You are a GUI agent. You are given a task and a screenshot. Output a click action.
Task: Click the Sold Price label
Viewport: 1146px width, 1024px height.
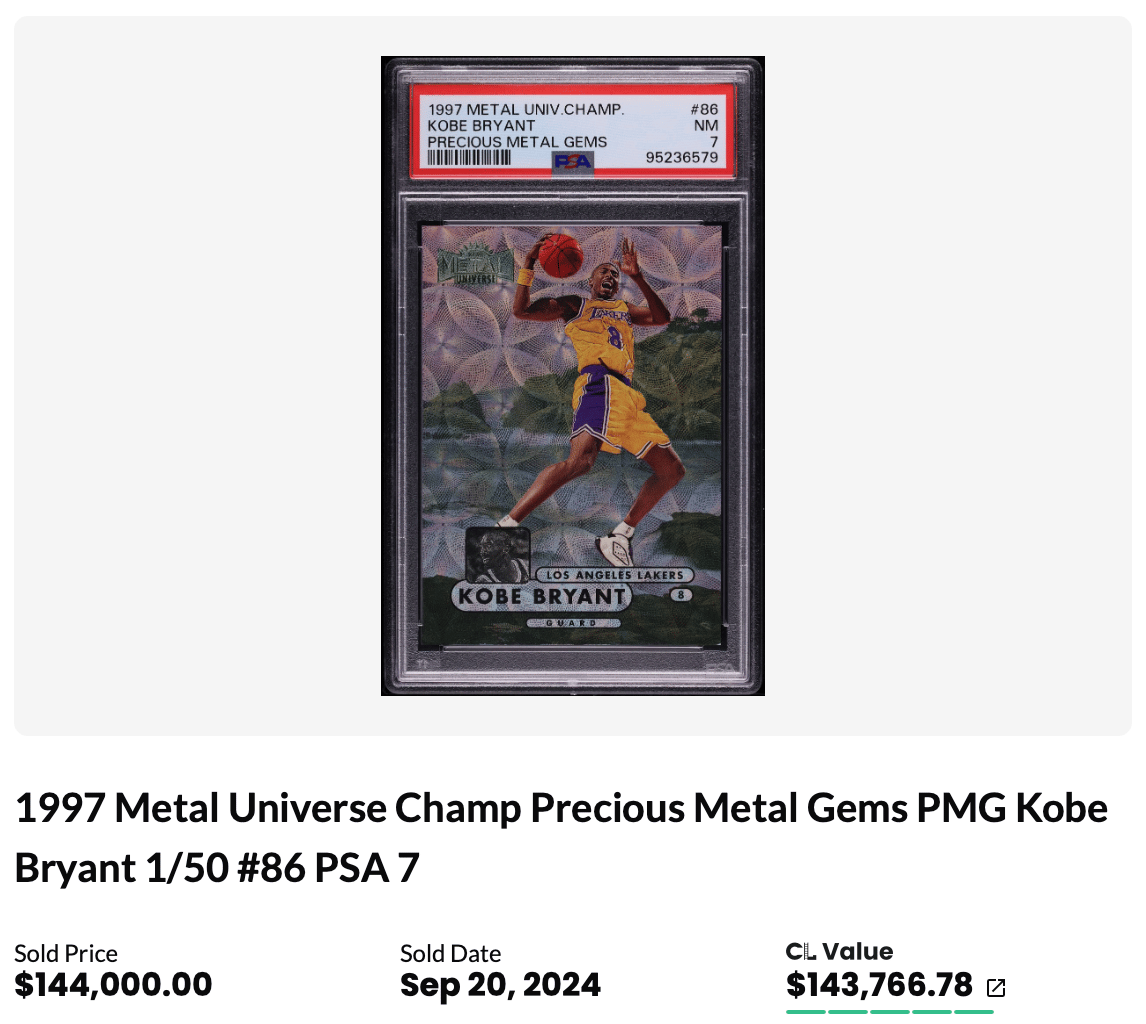point(66,953)
